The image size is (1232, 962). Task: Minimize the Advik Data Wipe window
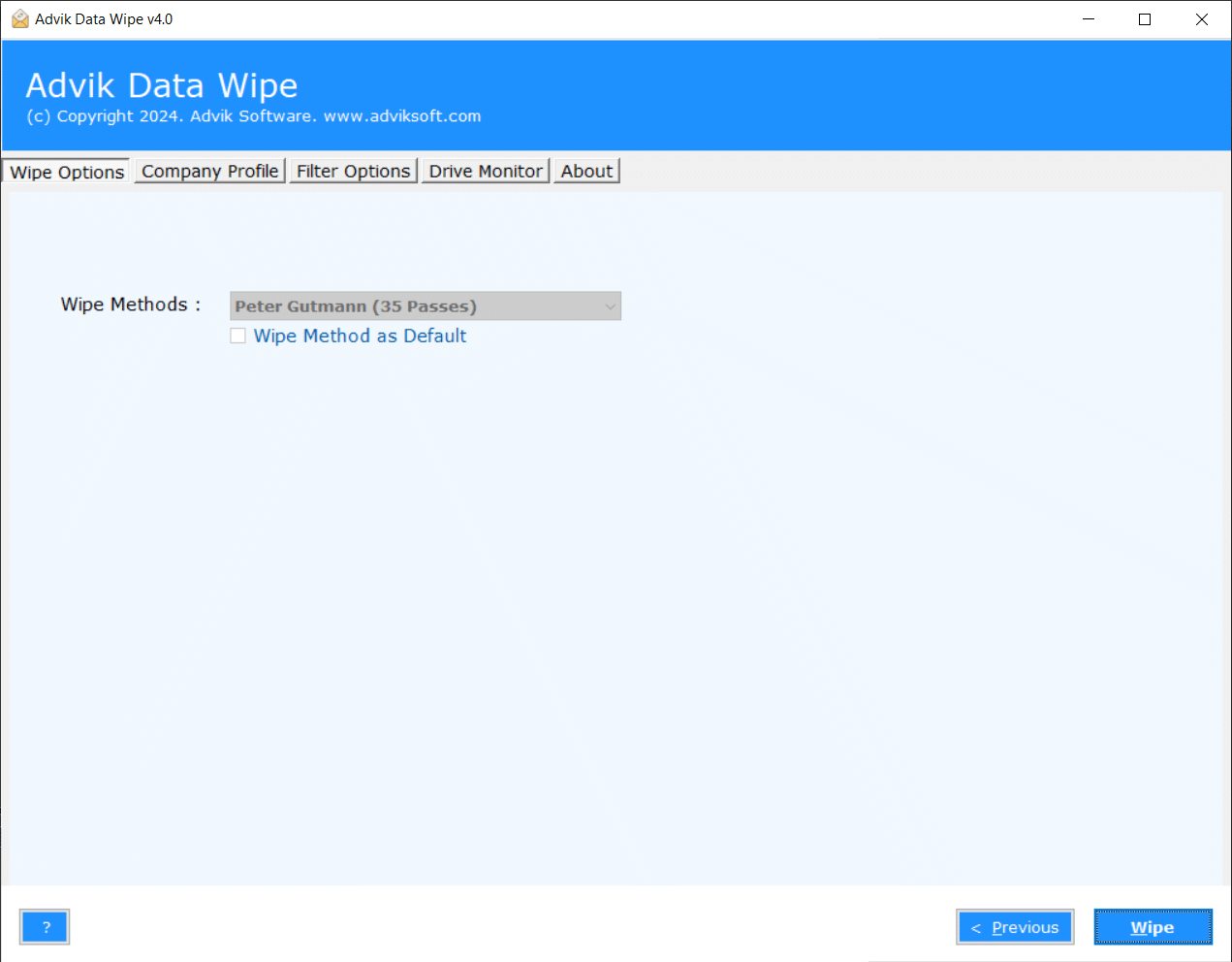(x=1089, y=19)
